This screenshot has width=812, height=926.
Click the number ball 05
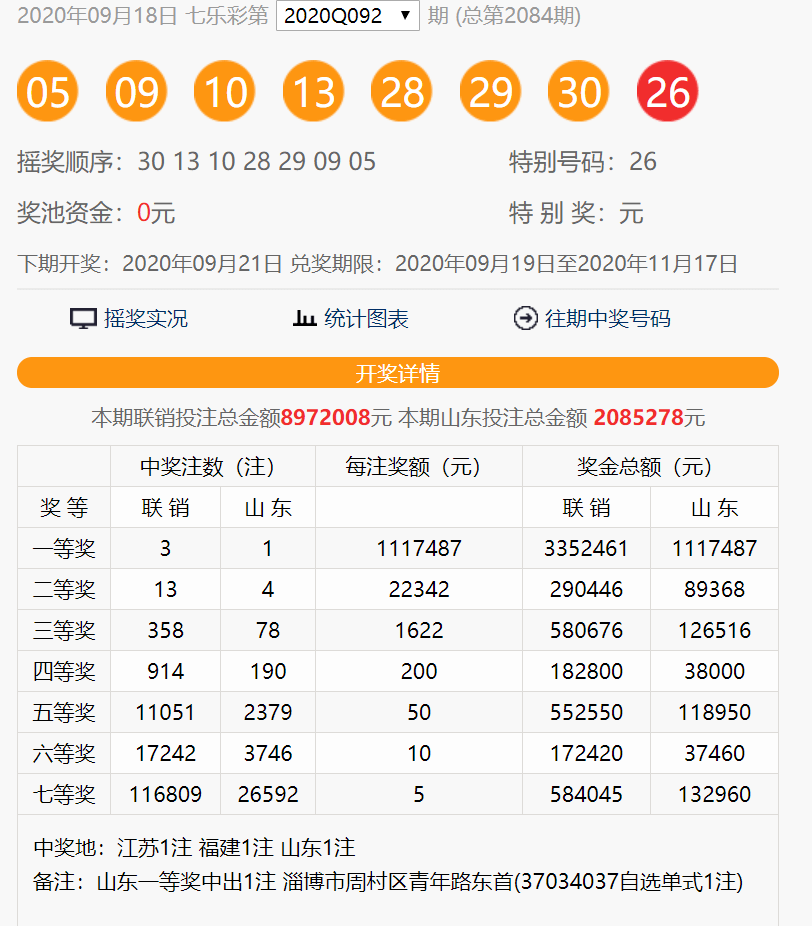47,90
